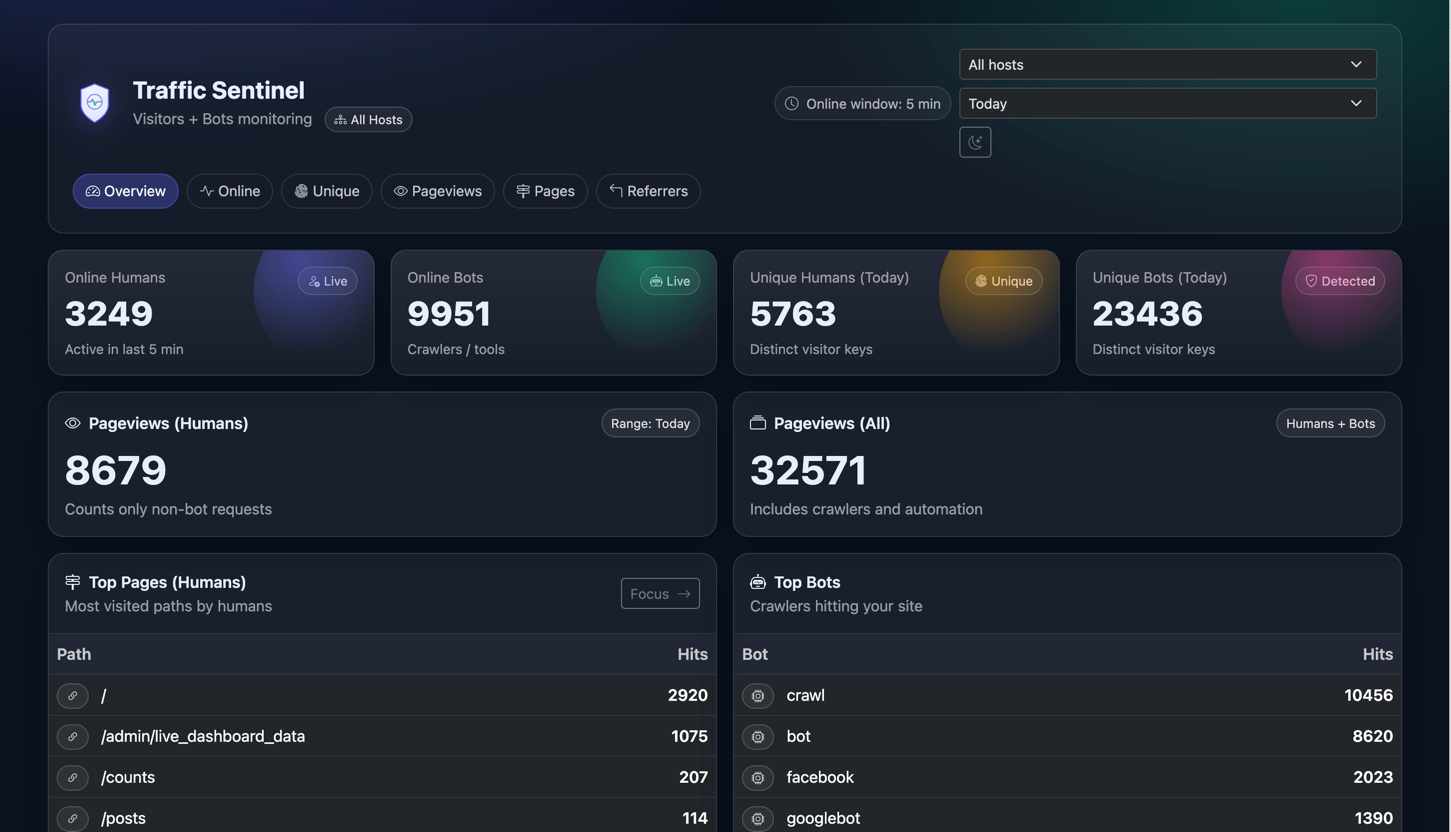Click the Traffic Sentinel shield logo
This screenshot has width=1451, height=832.
tap(94, 102)
